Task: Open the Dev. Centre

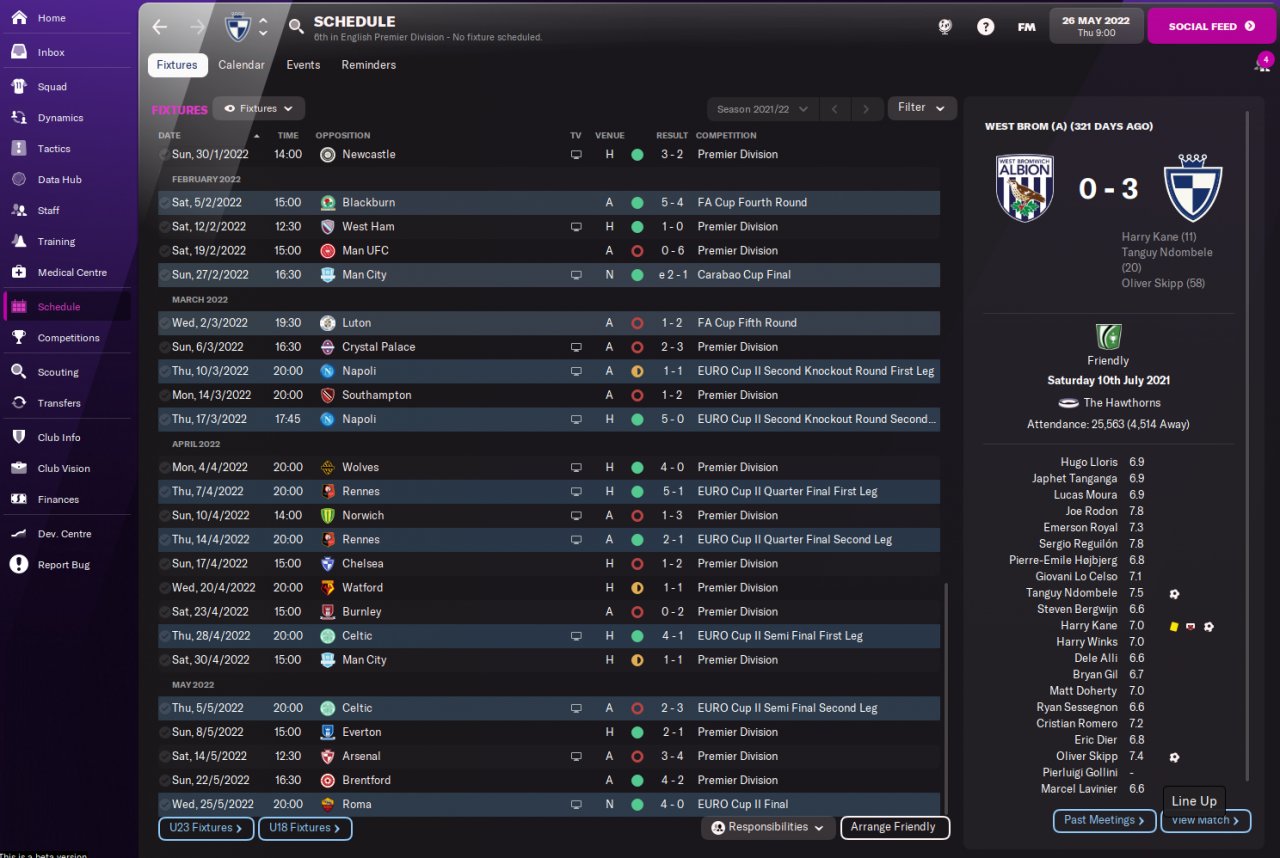Action: (66, 534)
